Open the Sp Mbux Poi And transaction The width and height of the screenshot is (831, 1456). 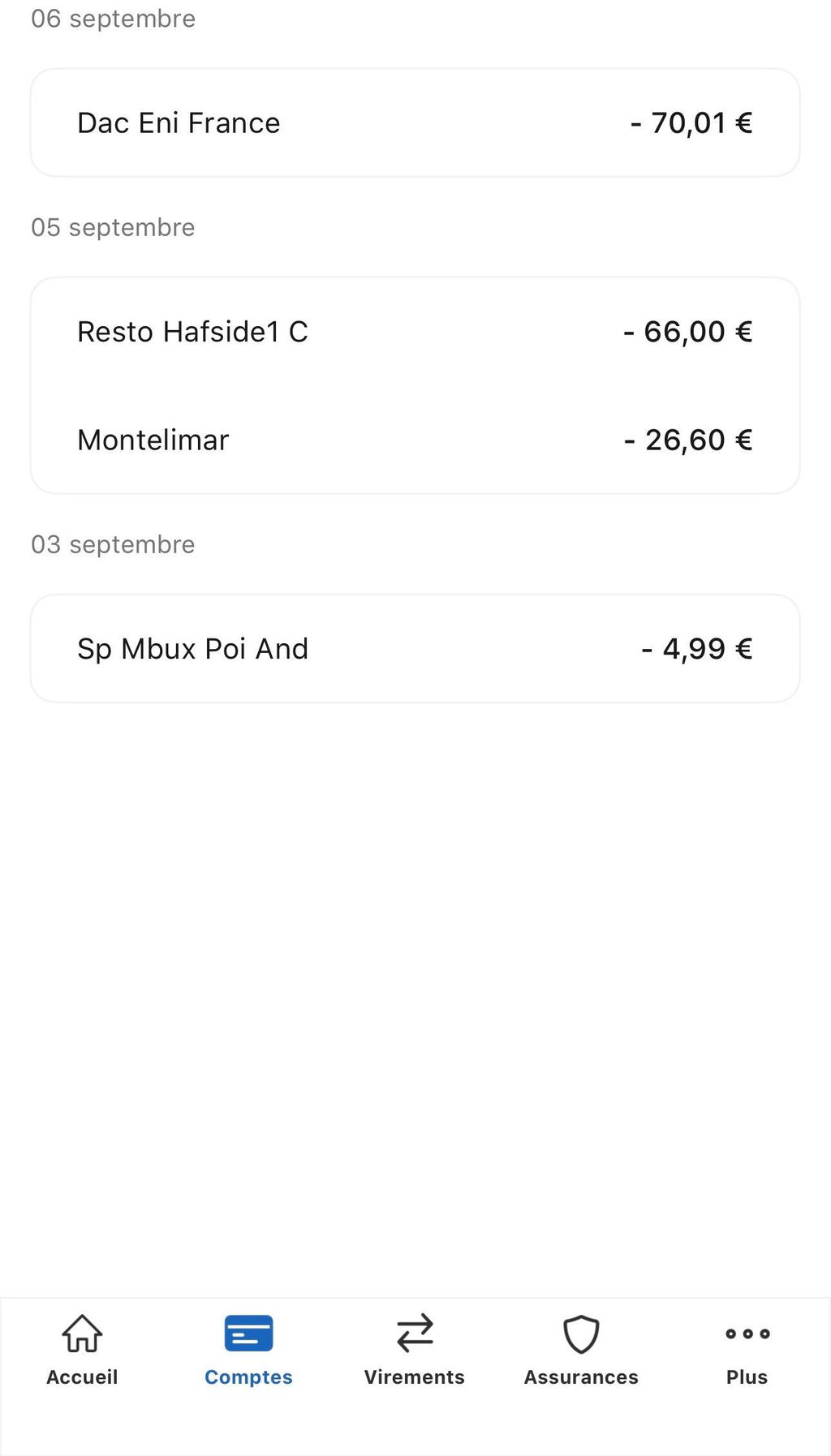click(415, 649)
